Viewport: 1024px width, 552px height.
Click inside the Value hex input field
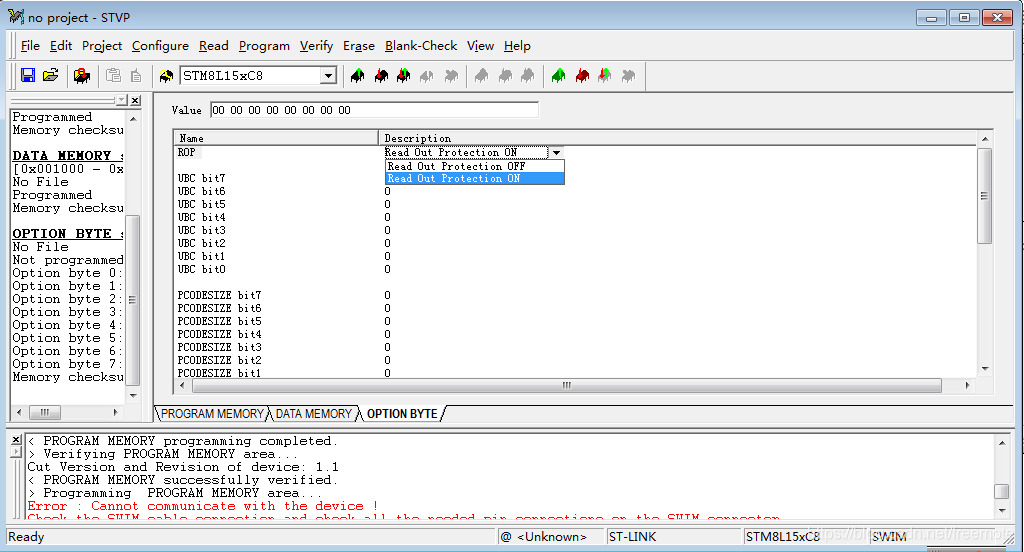click(x=373, y=110)
